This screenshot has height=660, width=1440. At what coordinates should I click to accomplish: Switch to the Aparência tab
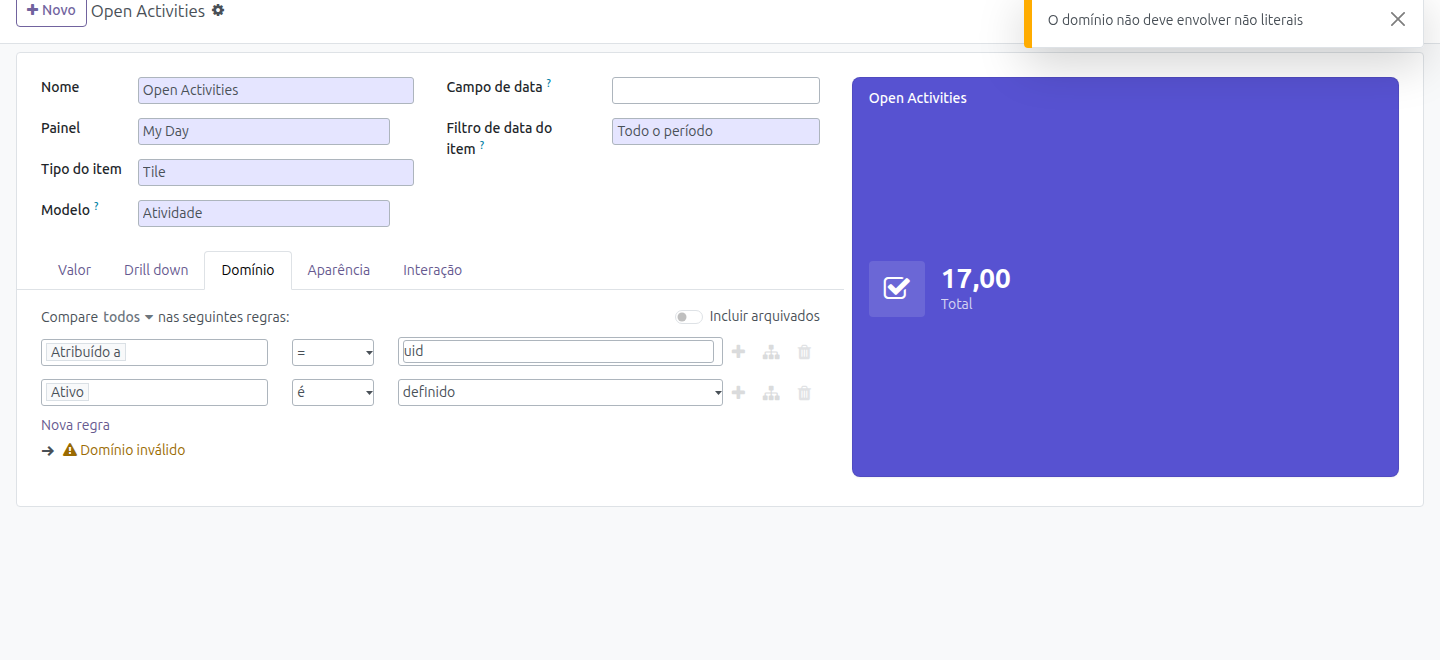pos(339,270)
